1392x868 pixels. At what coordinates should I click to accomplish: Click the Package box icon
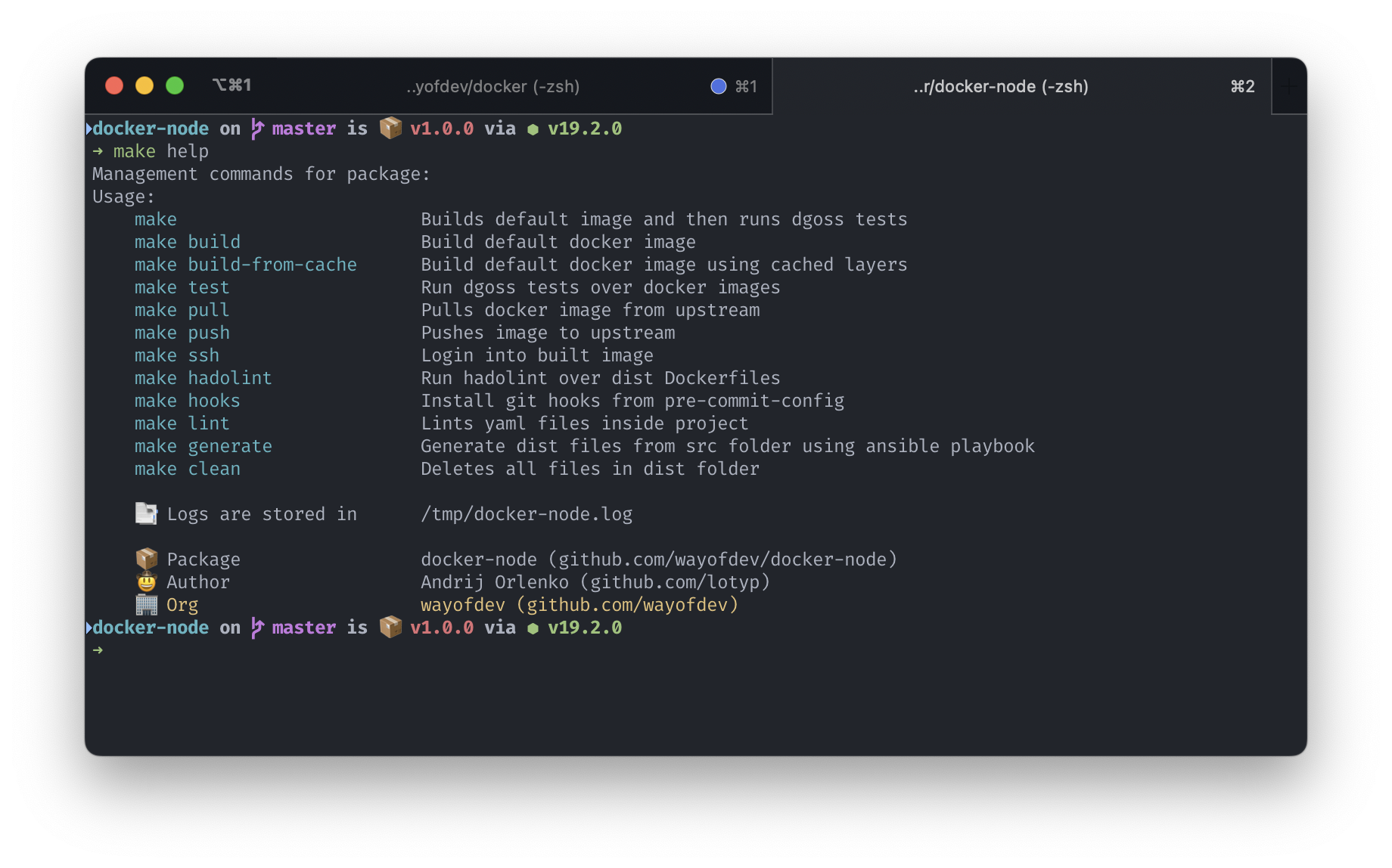(x=146, y=559)
